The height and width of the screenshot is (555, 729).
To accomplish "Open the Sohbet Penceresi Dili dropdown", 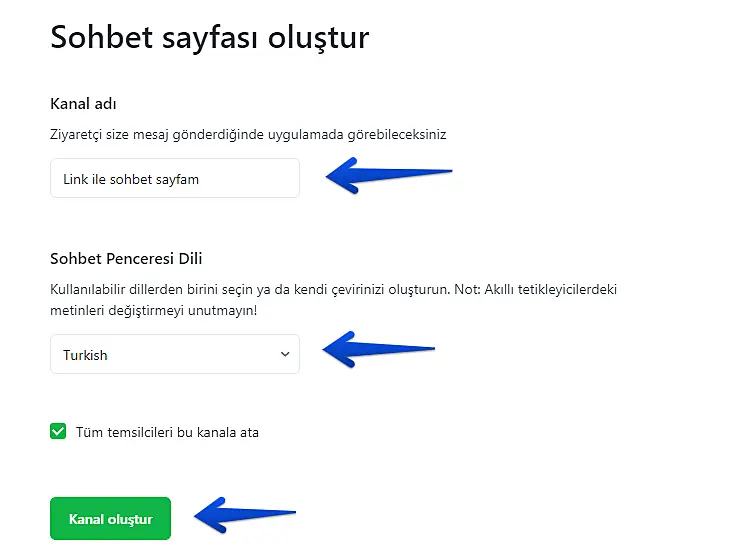I will (174, 354).
